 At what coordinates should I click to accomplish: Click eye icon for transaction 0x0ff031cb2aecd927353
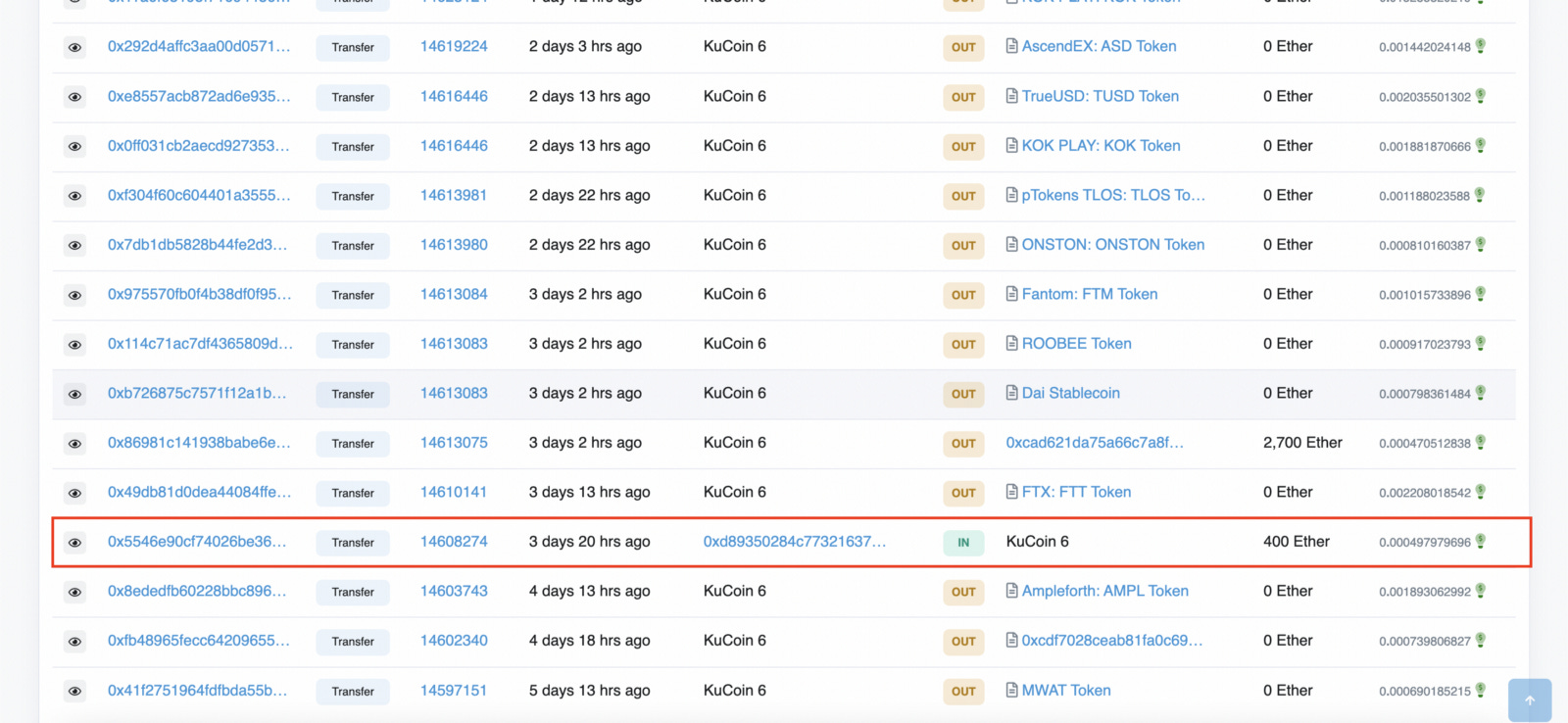[x=74, y=146]
